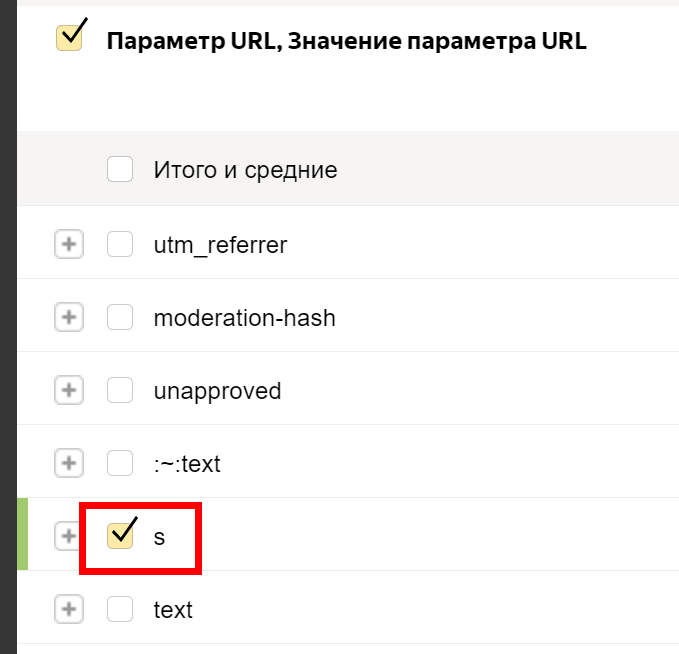Click the moderation-hash label
The width and height of the screenshot is (679, 654).
tap(244, 318)
